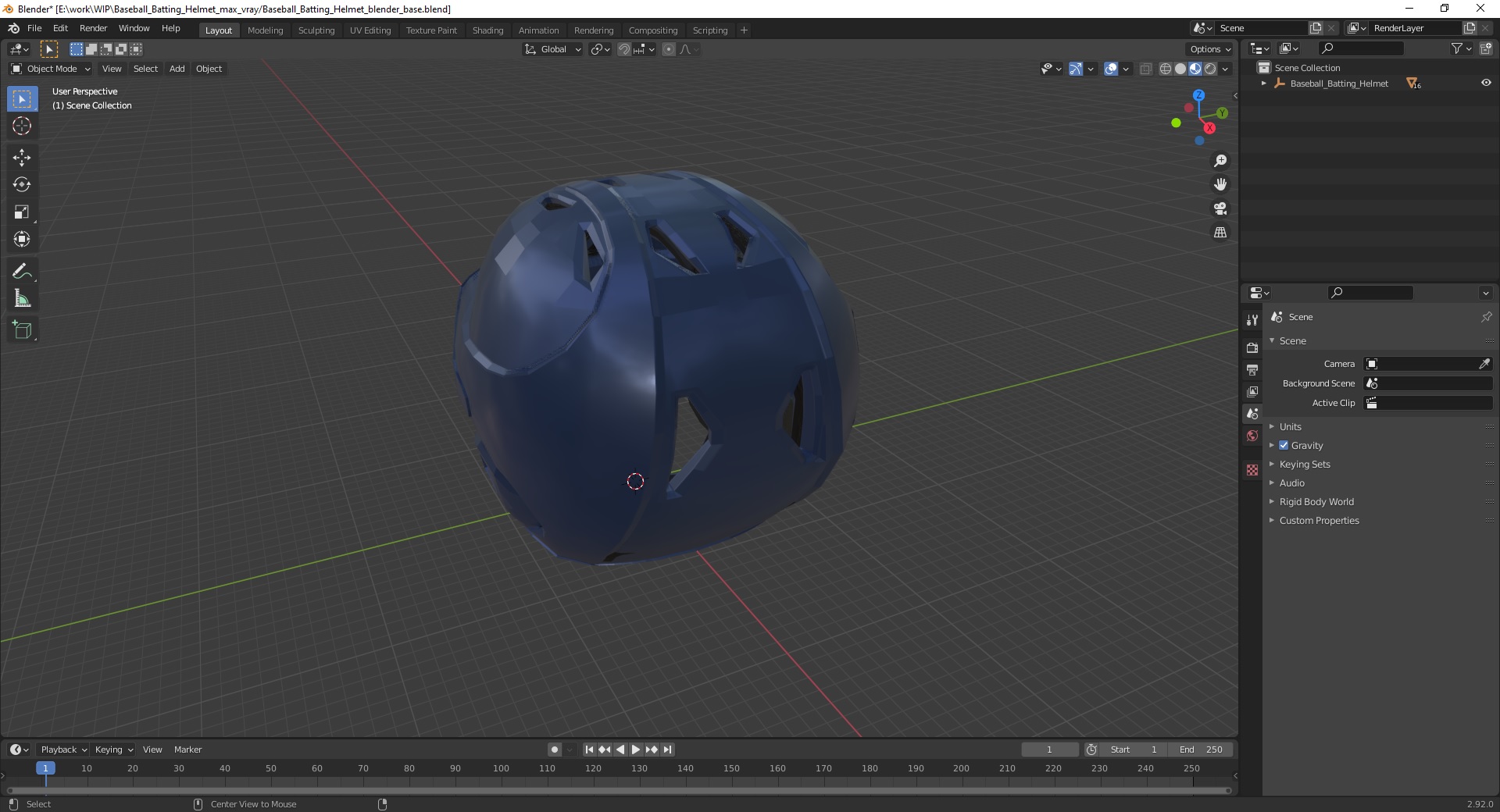Jump to the start frame
Screen dimensions: 1500x812
[589, 750]
